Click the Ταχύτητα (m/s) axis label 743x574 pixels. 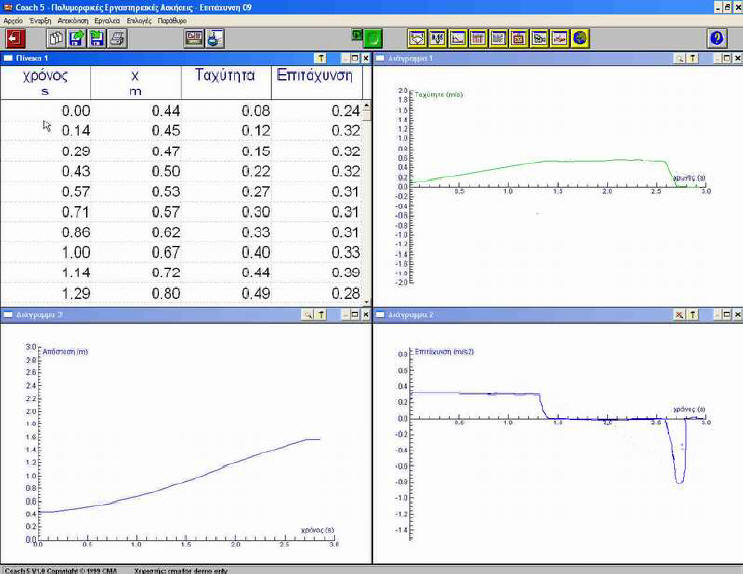coord(439,94)
